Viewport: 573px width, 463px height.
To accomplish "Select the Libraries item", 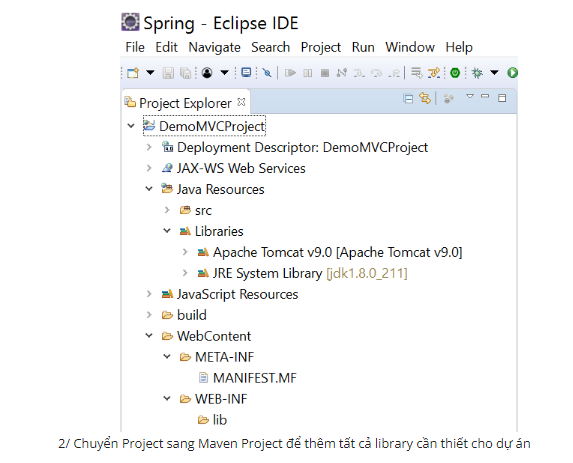I will coord(211,231).
